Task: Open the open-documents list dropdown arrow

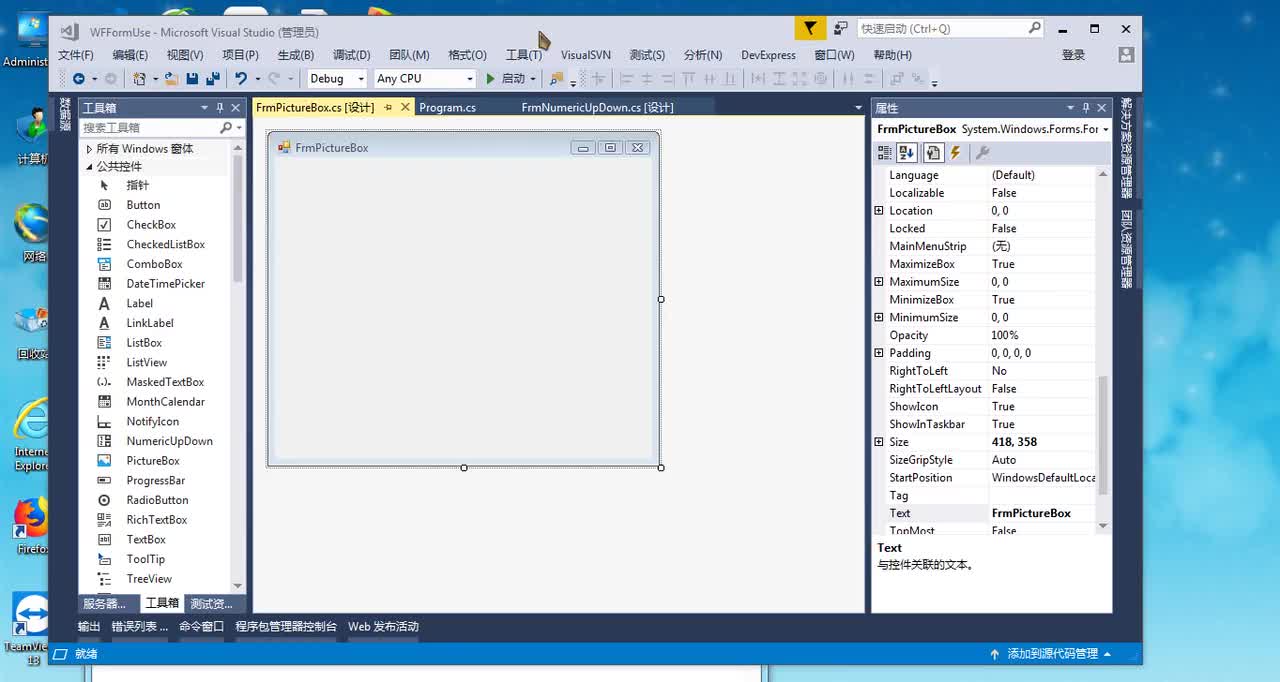Action: (858, 108)
